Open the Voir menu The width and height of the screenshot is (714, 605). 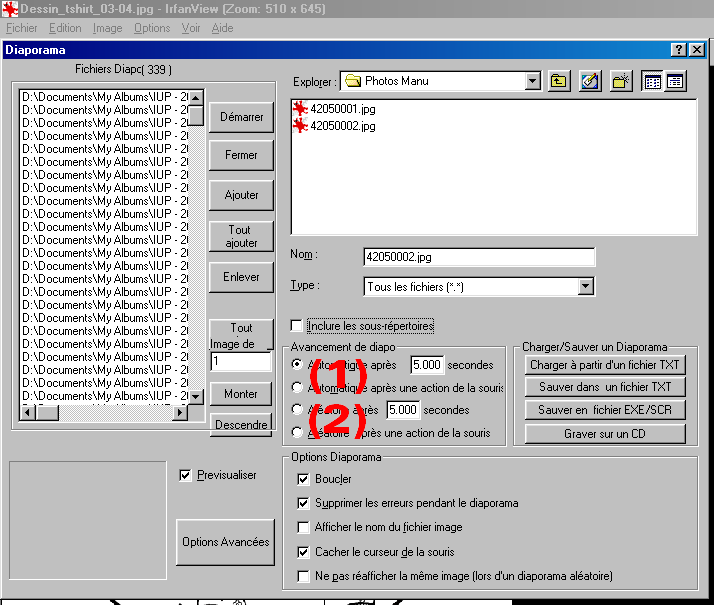click(191, 28)
